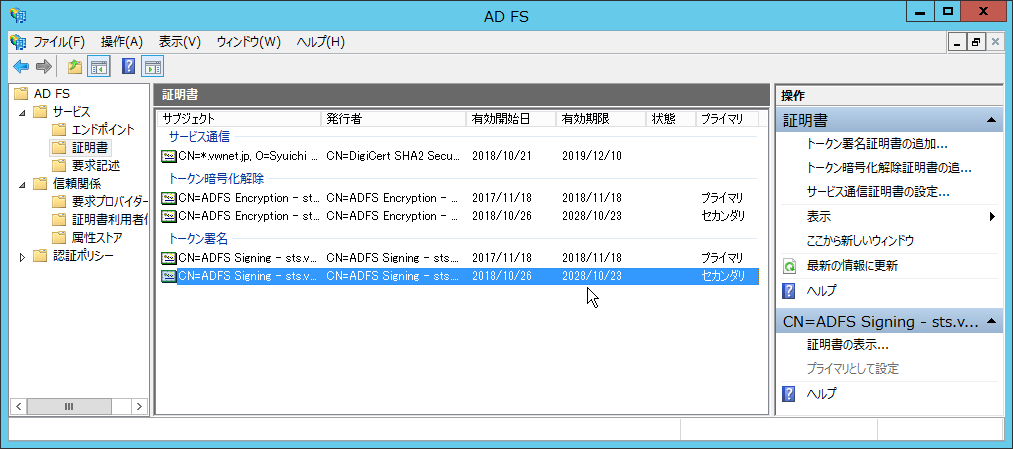Click サービス通信証明書の設定... action

(x=878, y=193)
